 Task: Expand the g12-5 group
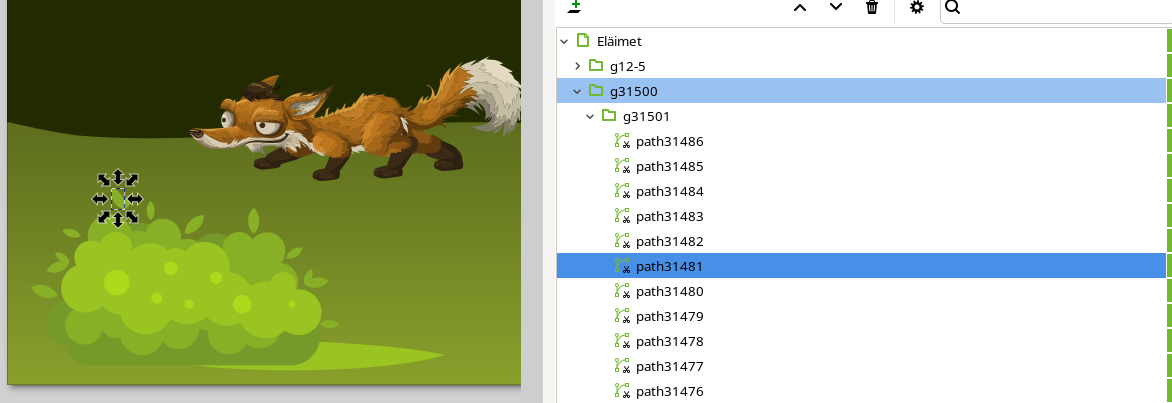coord(577,66)
